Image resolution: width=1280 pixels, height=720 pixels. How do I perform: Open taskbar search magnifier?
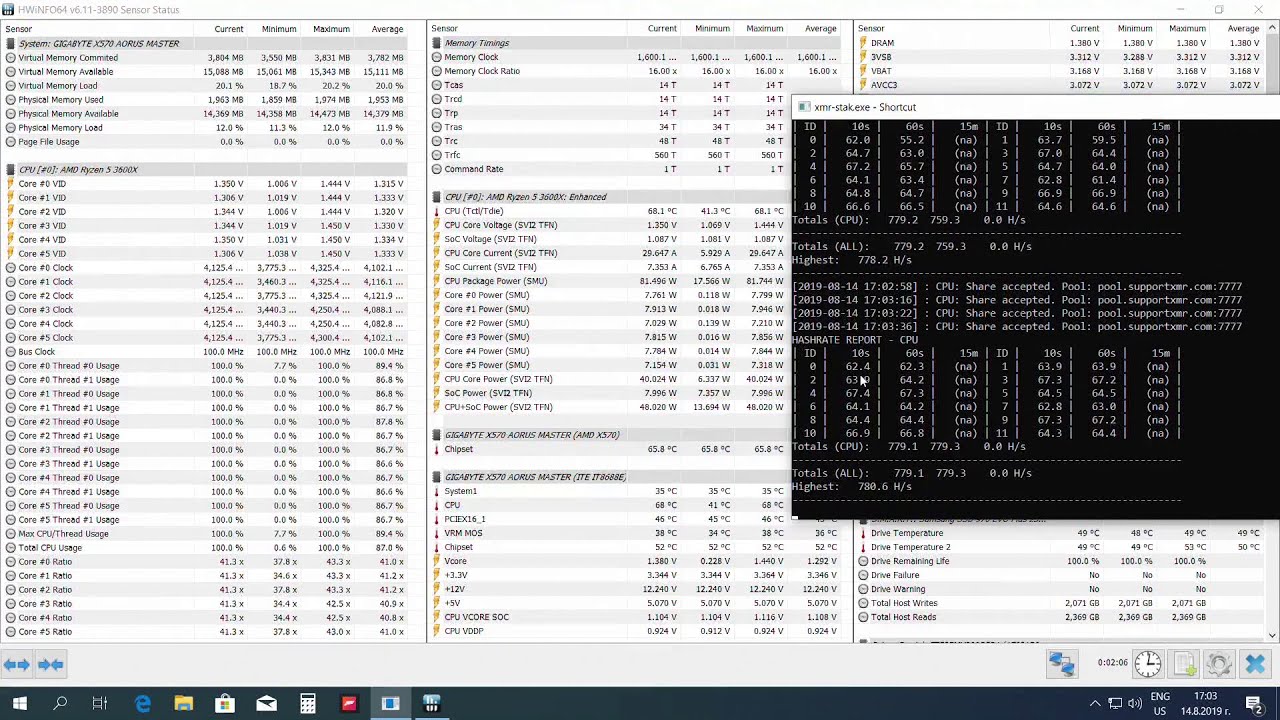coord(60,704)
